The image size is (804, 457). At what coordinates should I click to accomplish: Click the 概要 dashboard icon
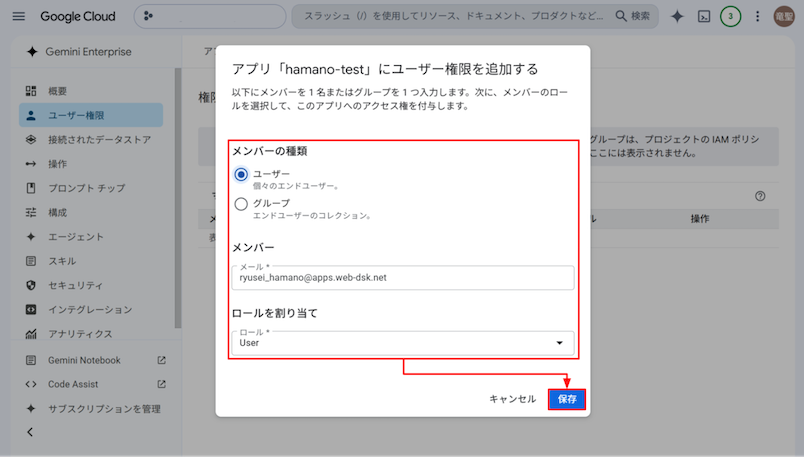(31, 91)
